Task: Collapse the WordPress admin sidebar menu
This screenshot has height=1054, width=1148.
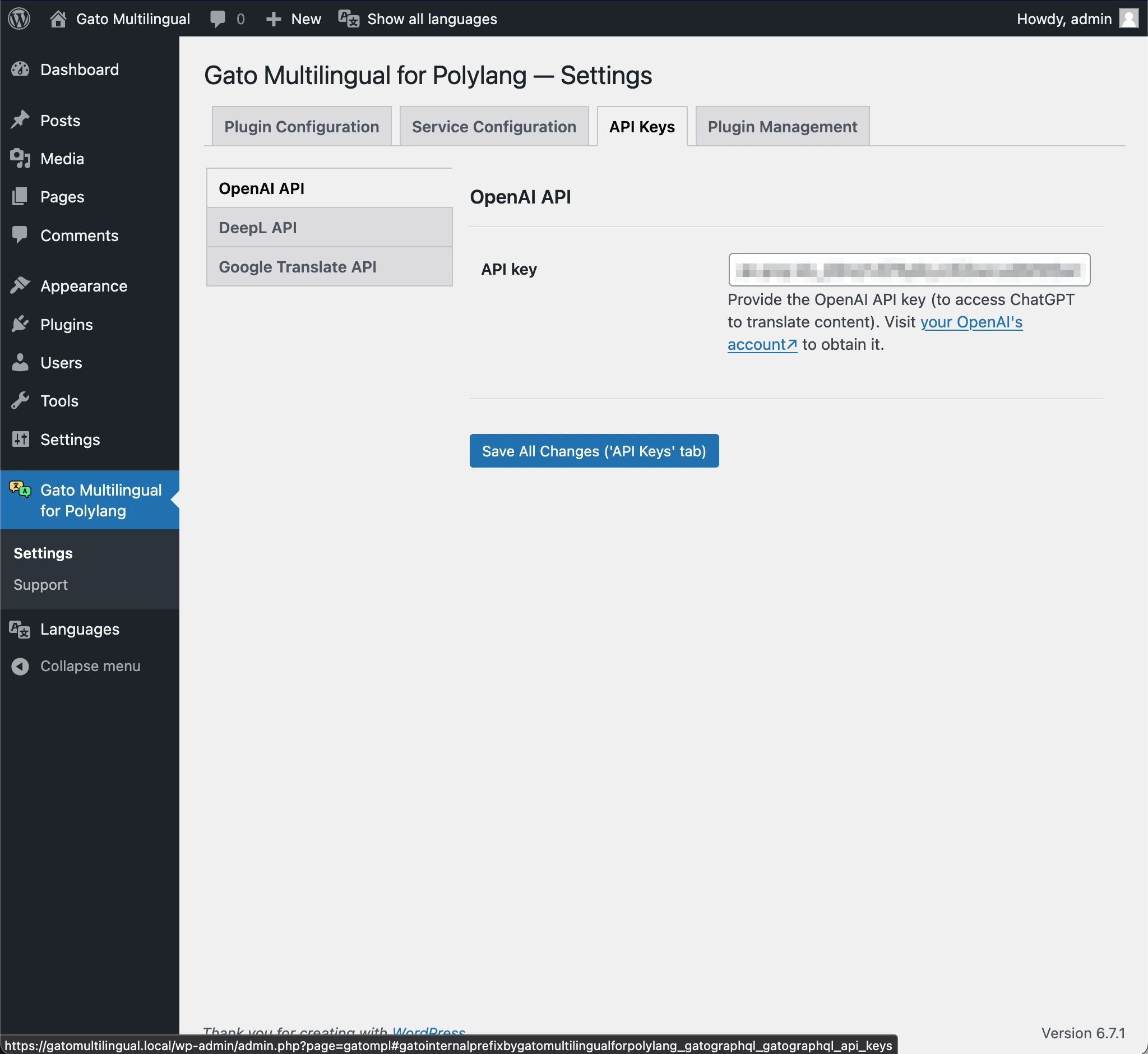Action: point(89,665)
